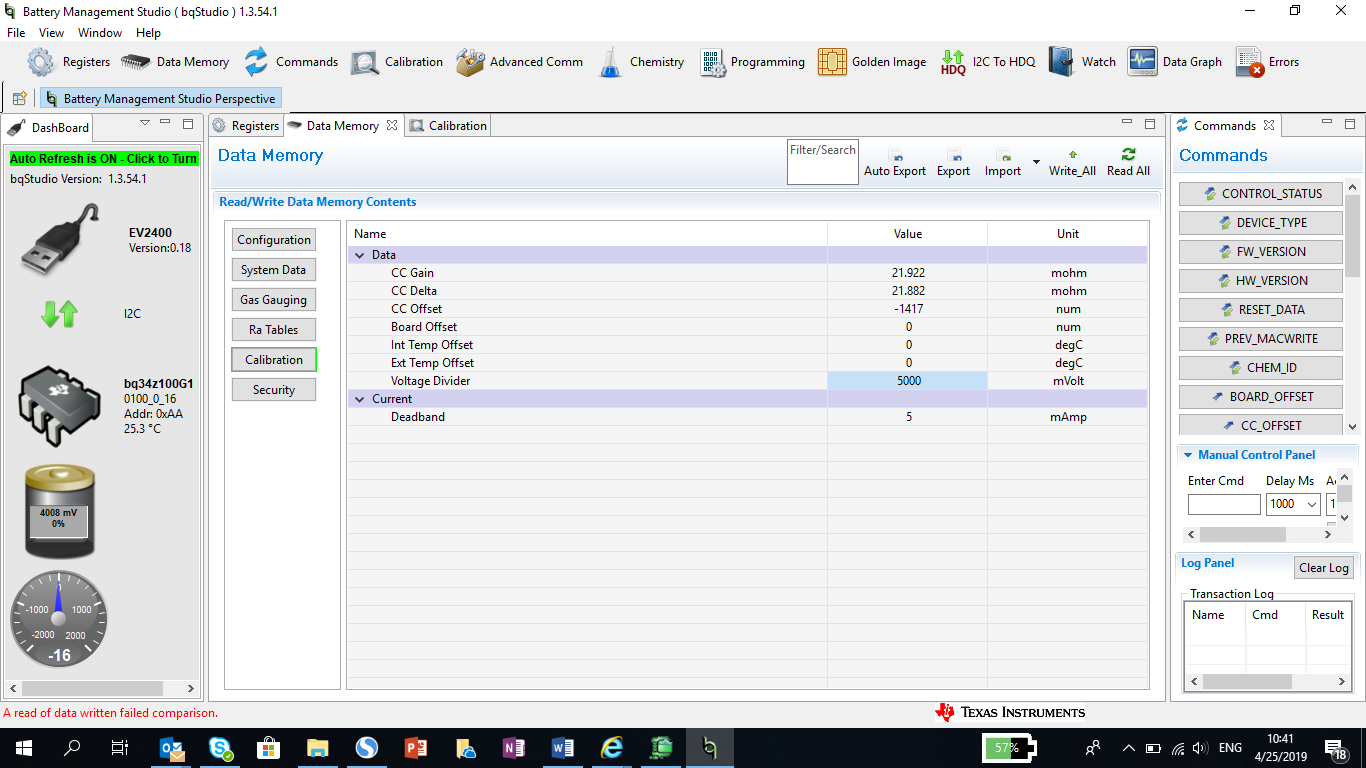Image resolution: width=1366 pixels, height=768 pixels.
Task: Open Word from the taskbar
Action: pos(563,748)
